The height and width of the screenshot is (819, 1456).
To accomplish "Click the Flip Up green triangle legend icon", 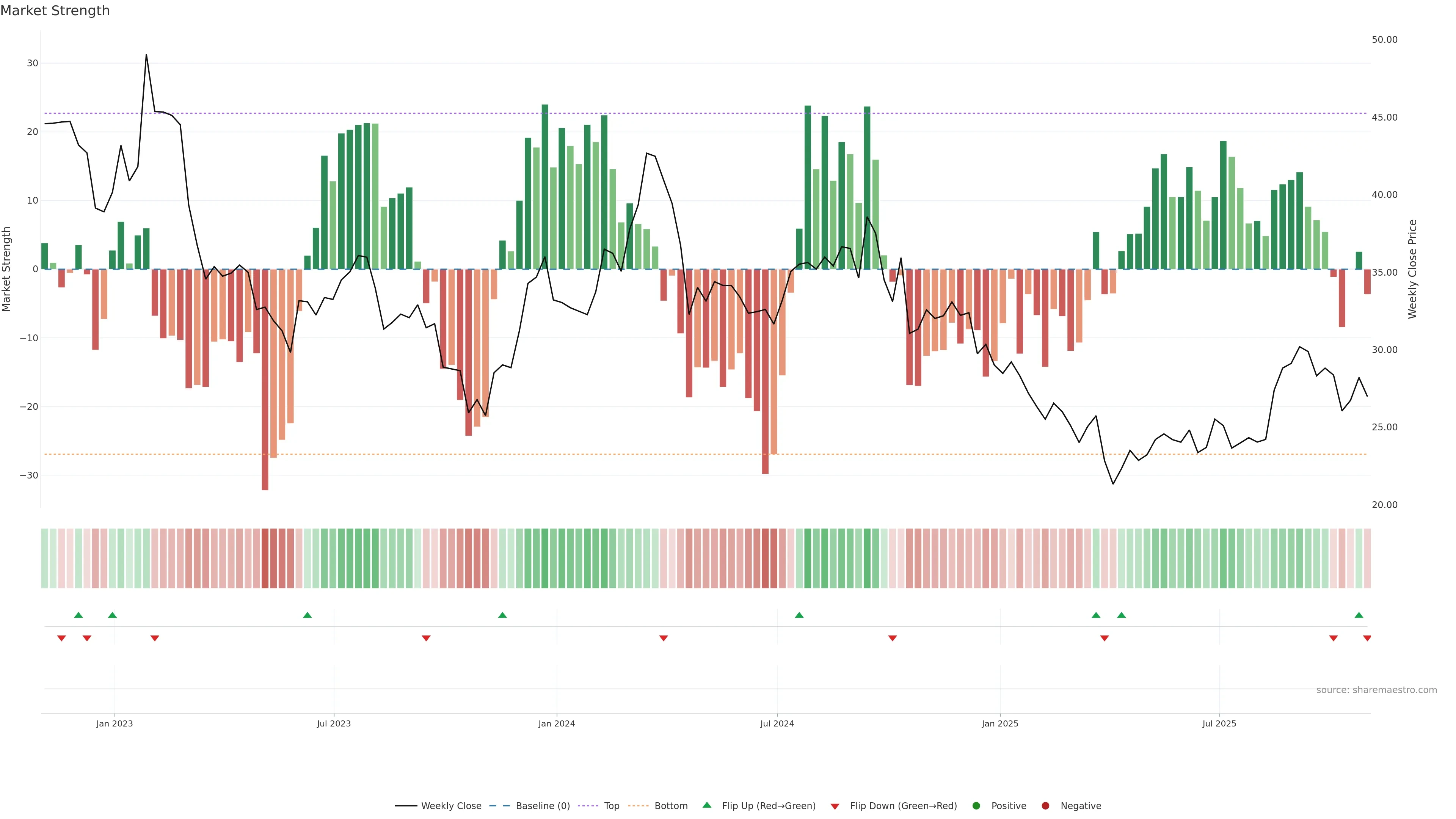I will pos(706,805).
